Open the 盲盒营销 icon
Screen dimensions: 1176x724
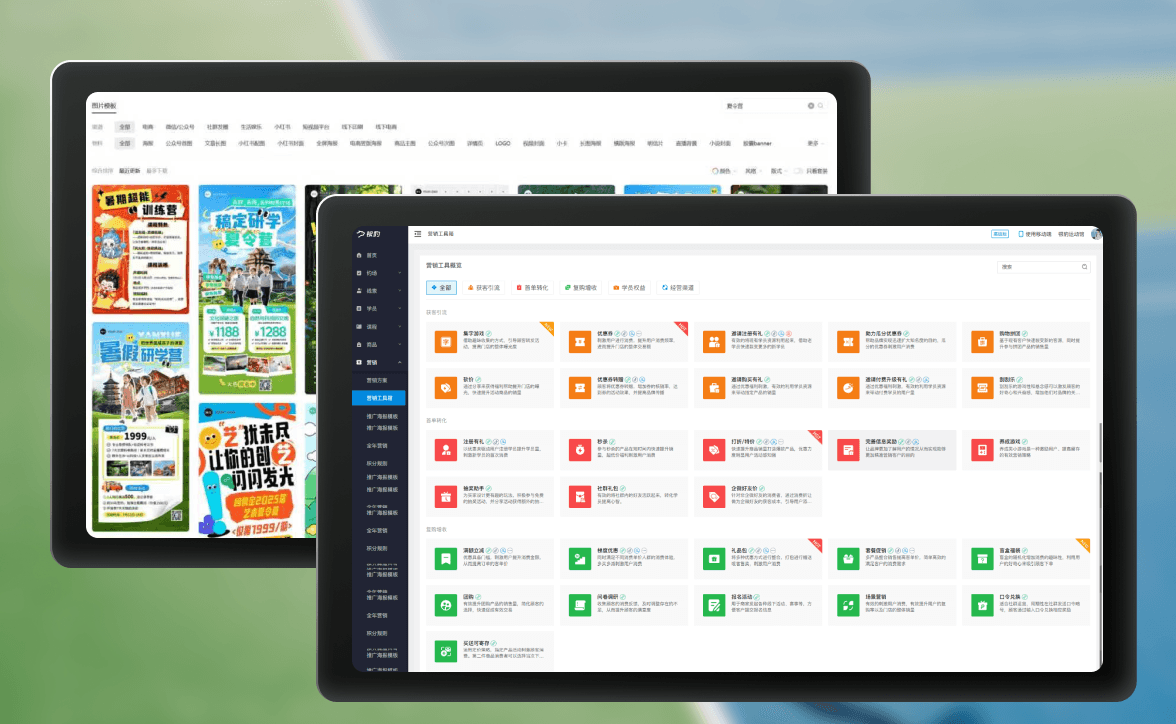click(x=982, y=559)
